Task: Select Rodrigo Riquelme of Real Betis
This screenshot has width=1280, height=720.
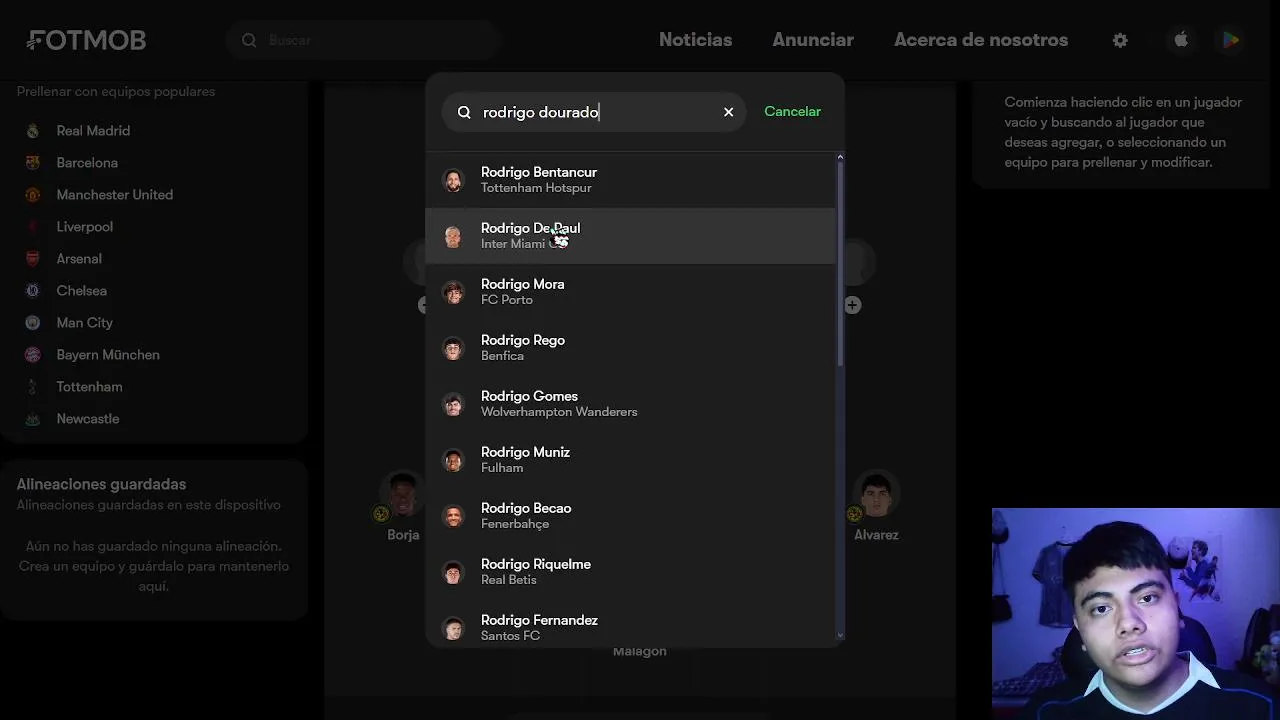Action: (x=630, y=572)
